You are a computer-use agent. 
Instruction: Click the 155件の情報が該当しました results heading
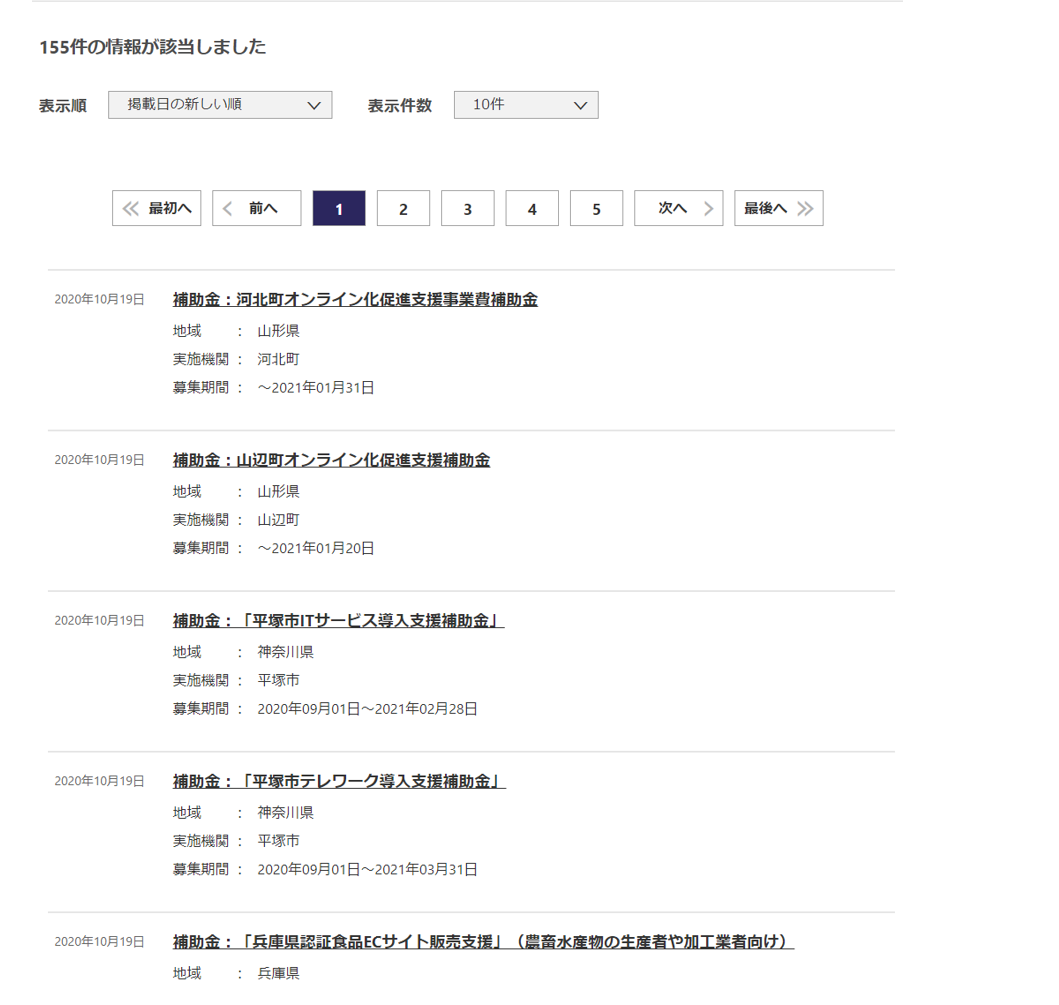coord(152,47)
